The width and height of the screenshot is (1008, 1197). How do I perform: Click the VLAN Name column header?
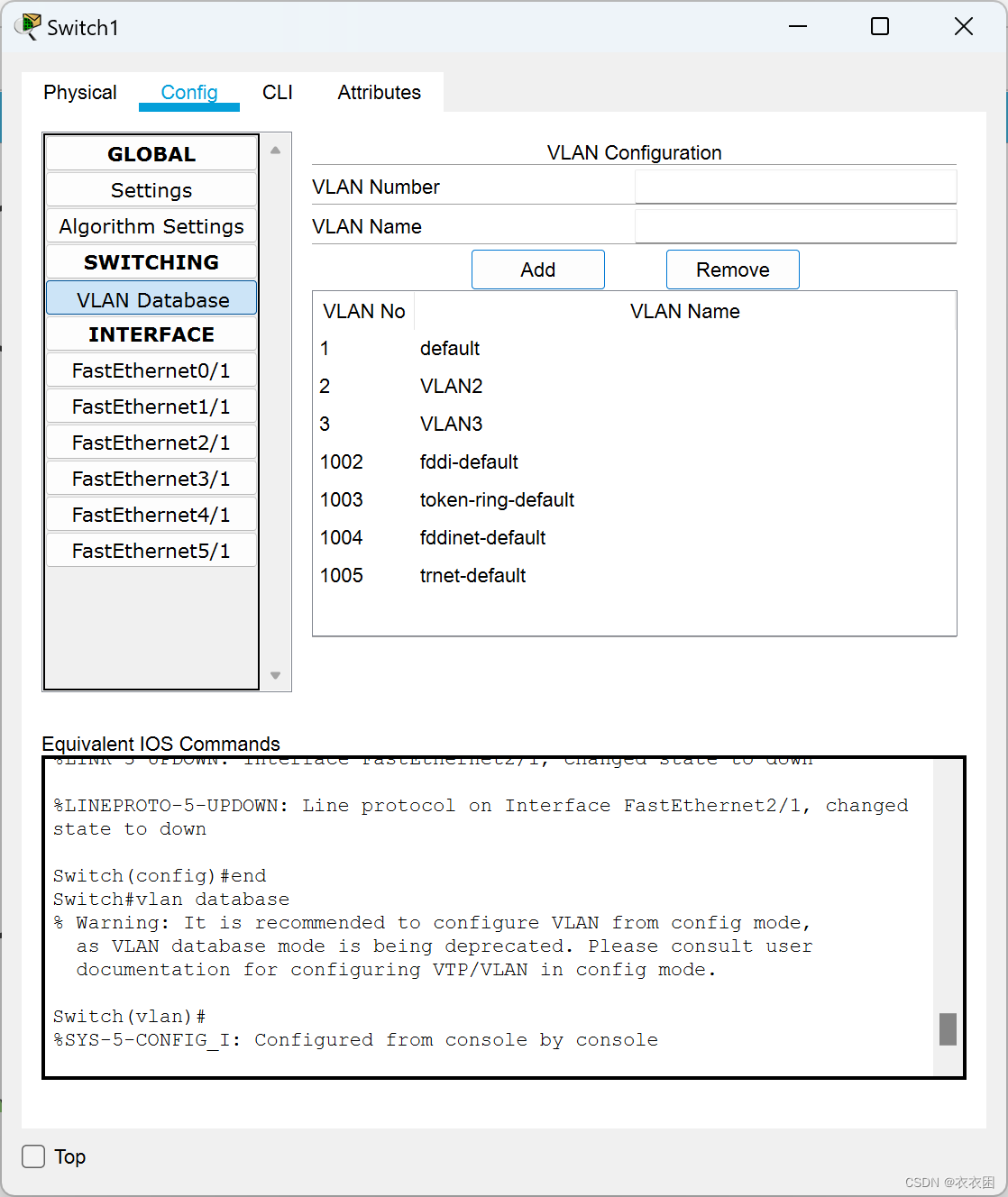(x=685, y=311)
